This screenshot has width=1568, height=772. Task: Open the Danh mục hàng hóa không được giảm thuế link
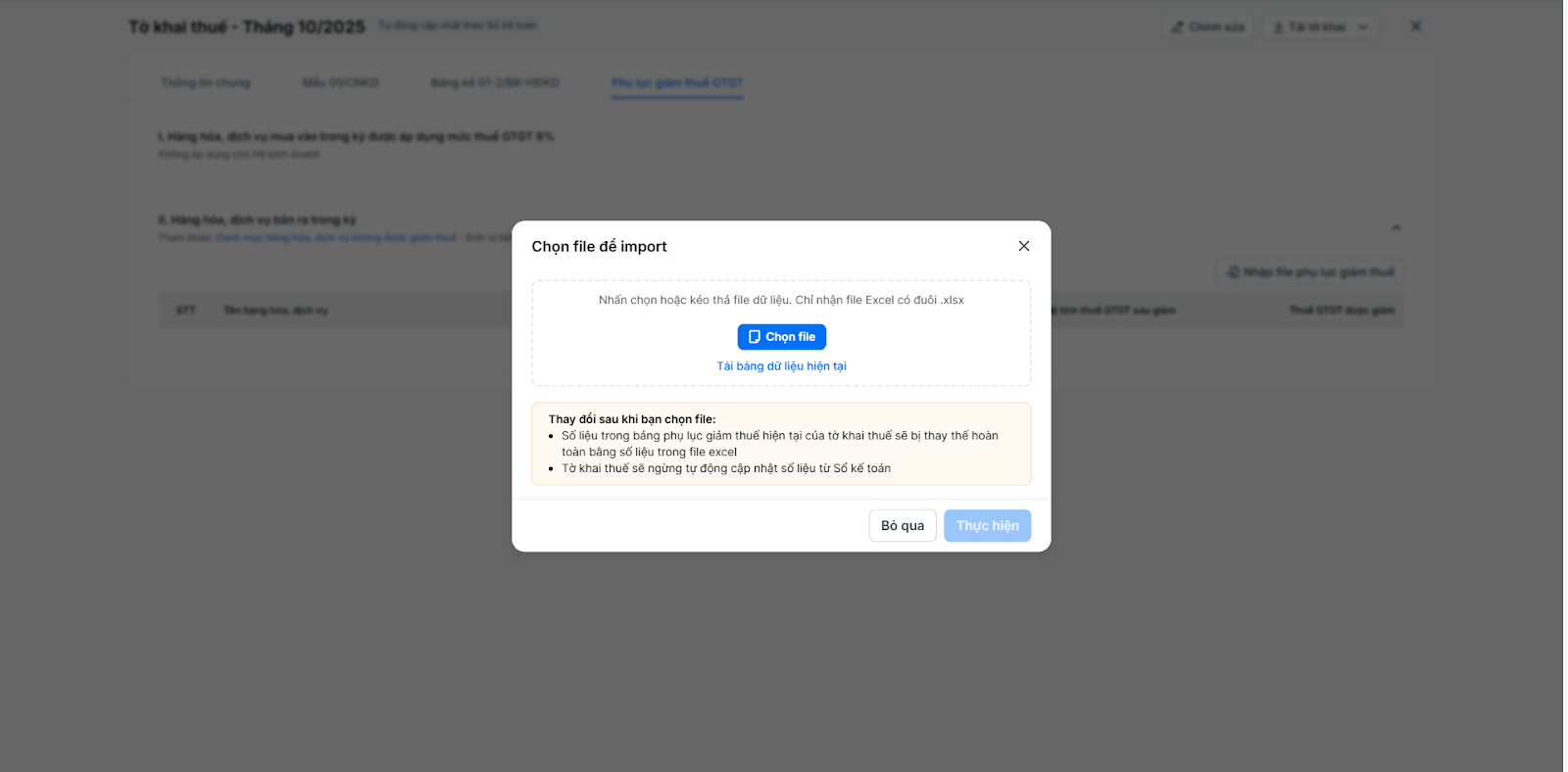pyautogui.click(x=336, y=238)
